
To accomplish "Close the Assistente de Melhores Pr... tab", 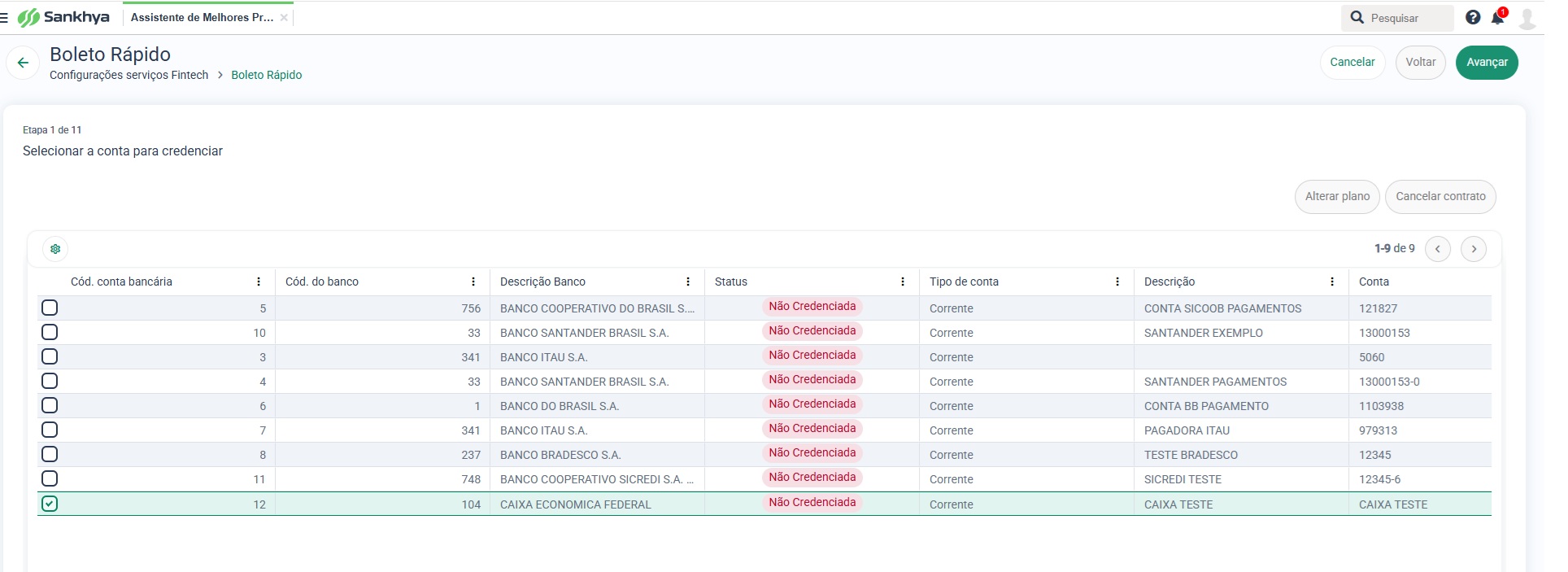I will [284, 18].
